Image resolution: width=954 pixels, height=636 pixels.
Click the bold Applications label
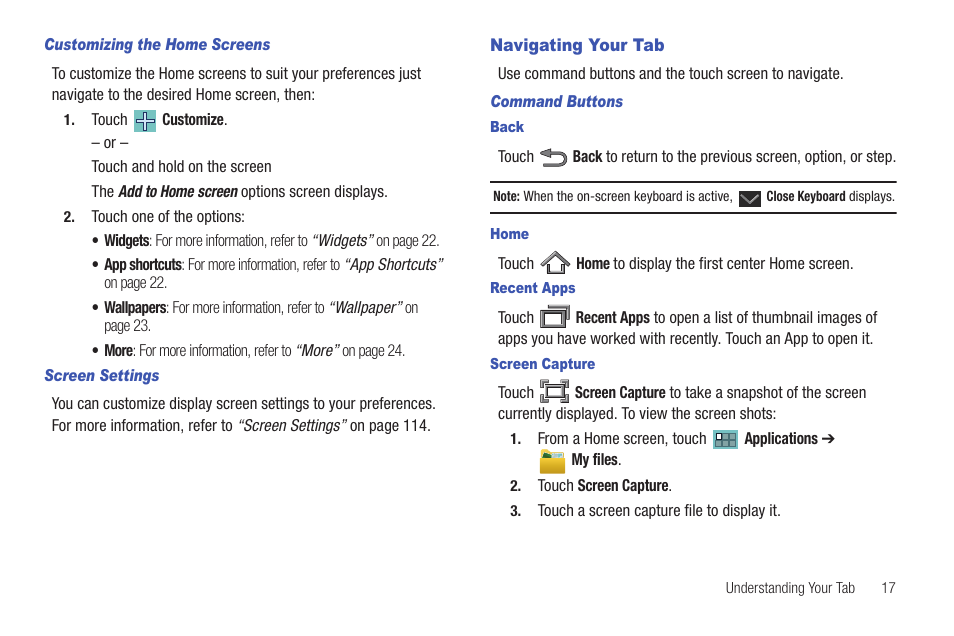click(x=781, y=439)
